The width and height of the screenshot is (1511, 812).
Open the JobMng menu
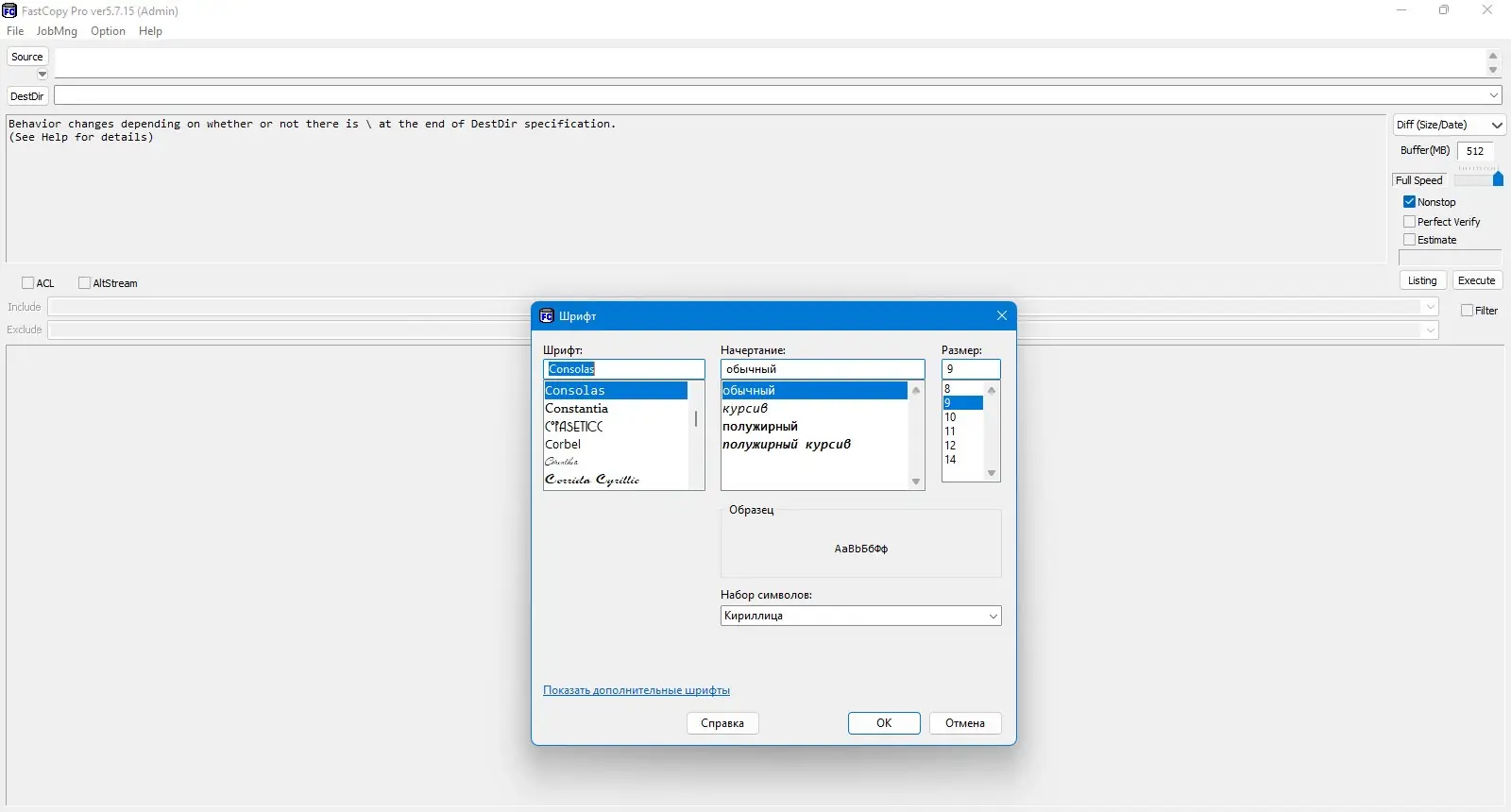click(57, 31)
